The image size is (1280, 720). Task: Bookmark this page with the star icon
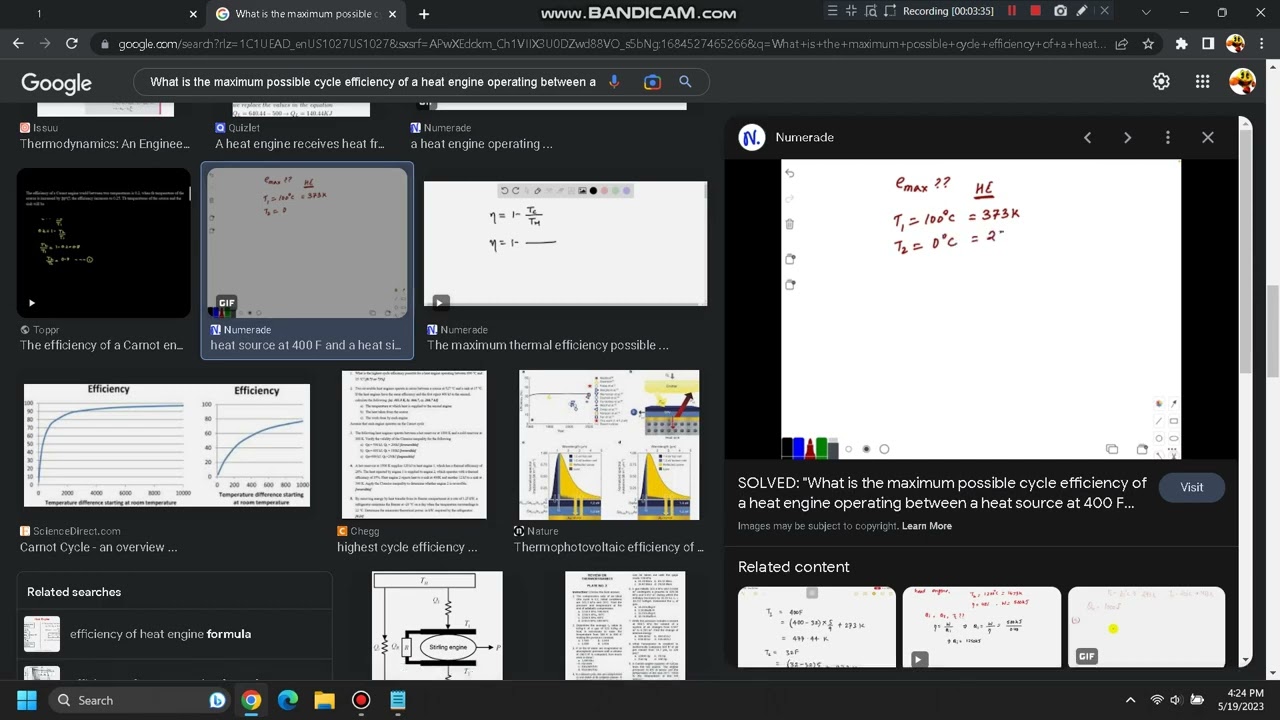point(1148,44)
